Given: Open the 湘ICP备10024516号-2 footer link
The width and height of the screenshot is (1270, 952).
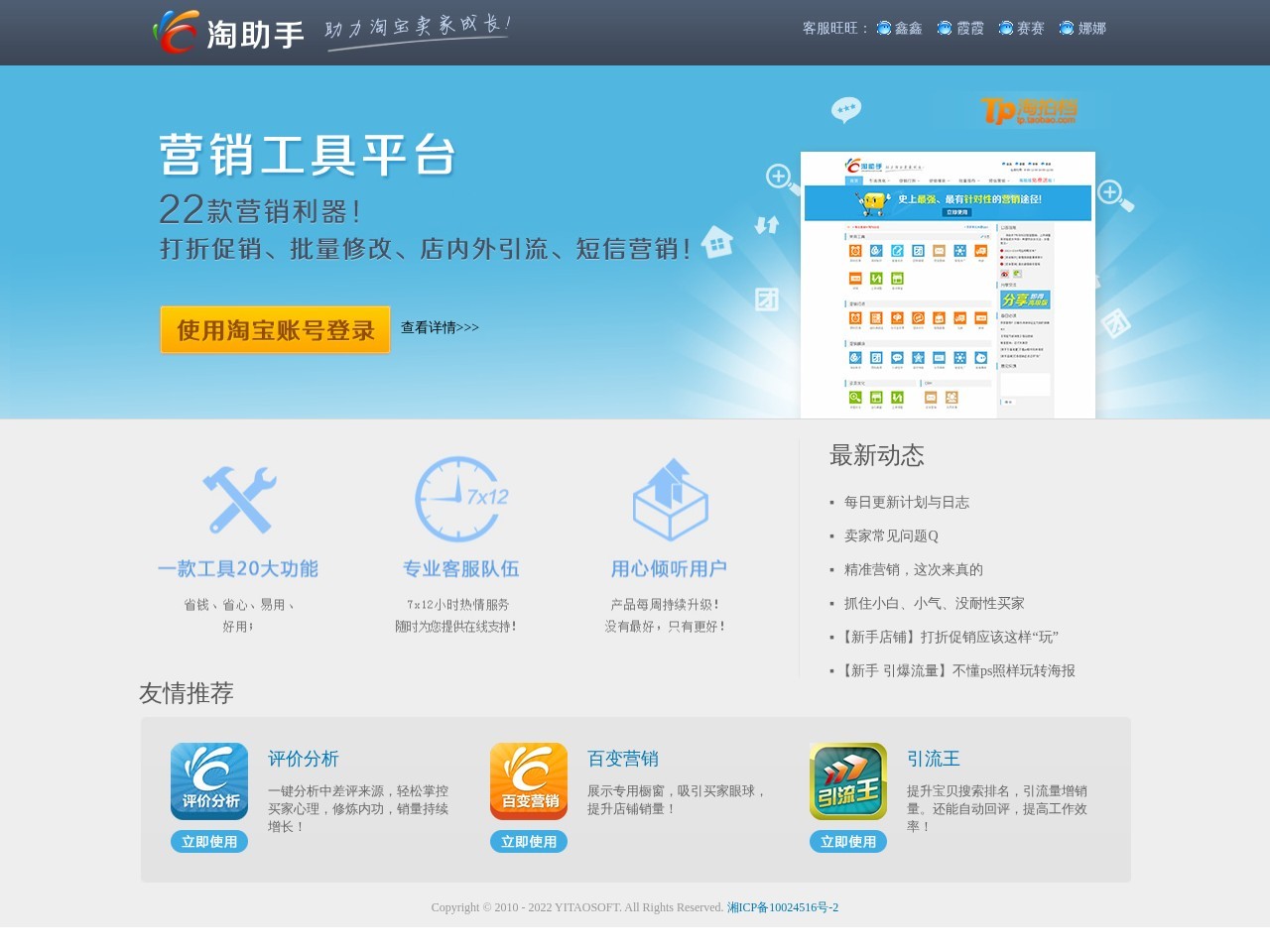Looking at the screenshot, I should (783, 907).
